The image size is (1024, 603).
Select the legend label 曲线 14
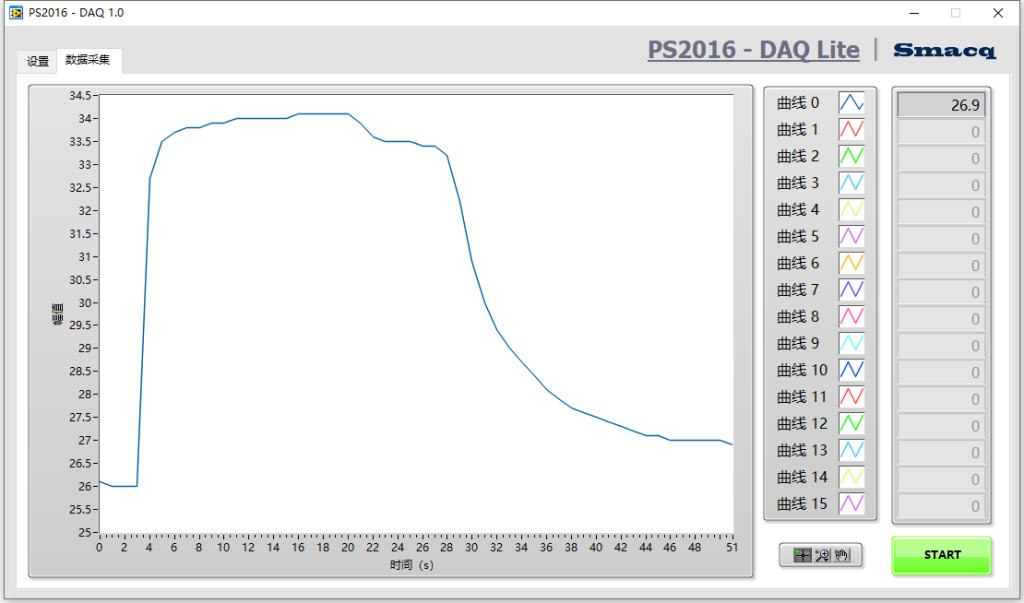[x=802, y=478]
